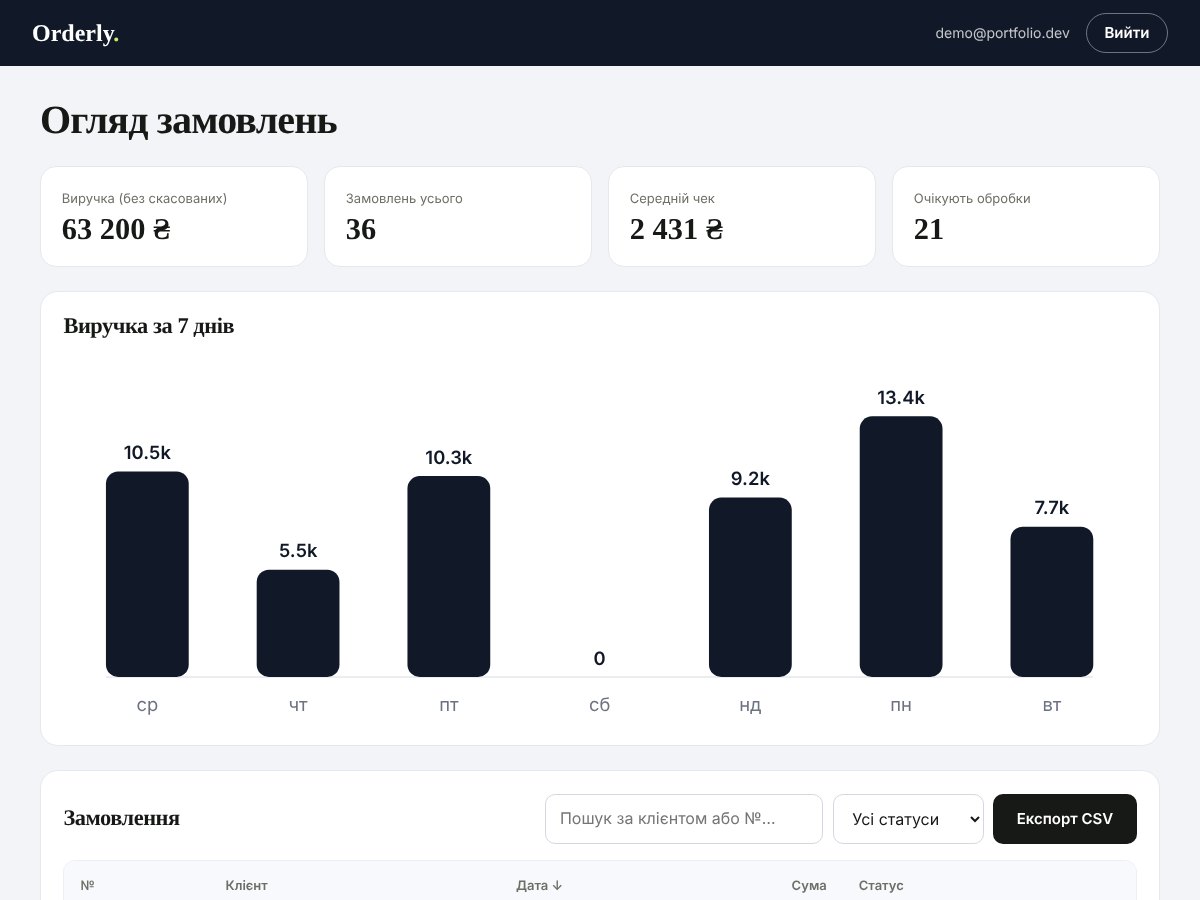Click the ср bar in revenue chart
The width and height of the screenshot is (1200, 900).
147,574
